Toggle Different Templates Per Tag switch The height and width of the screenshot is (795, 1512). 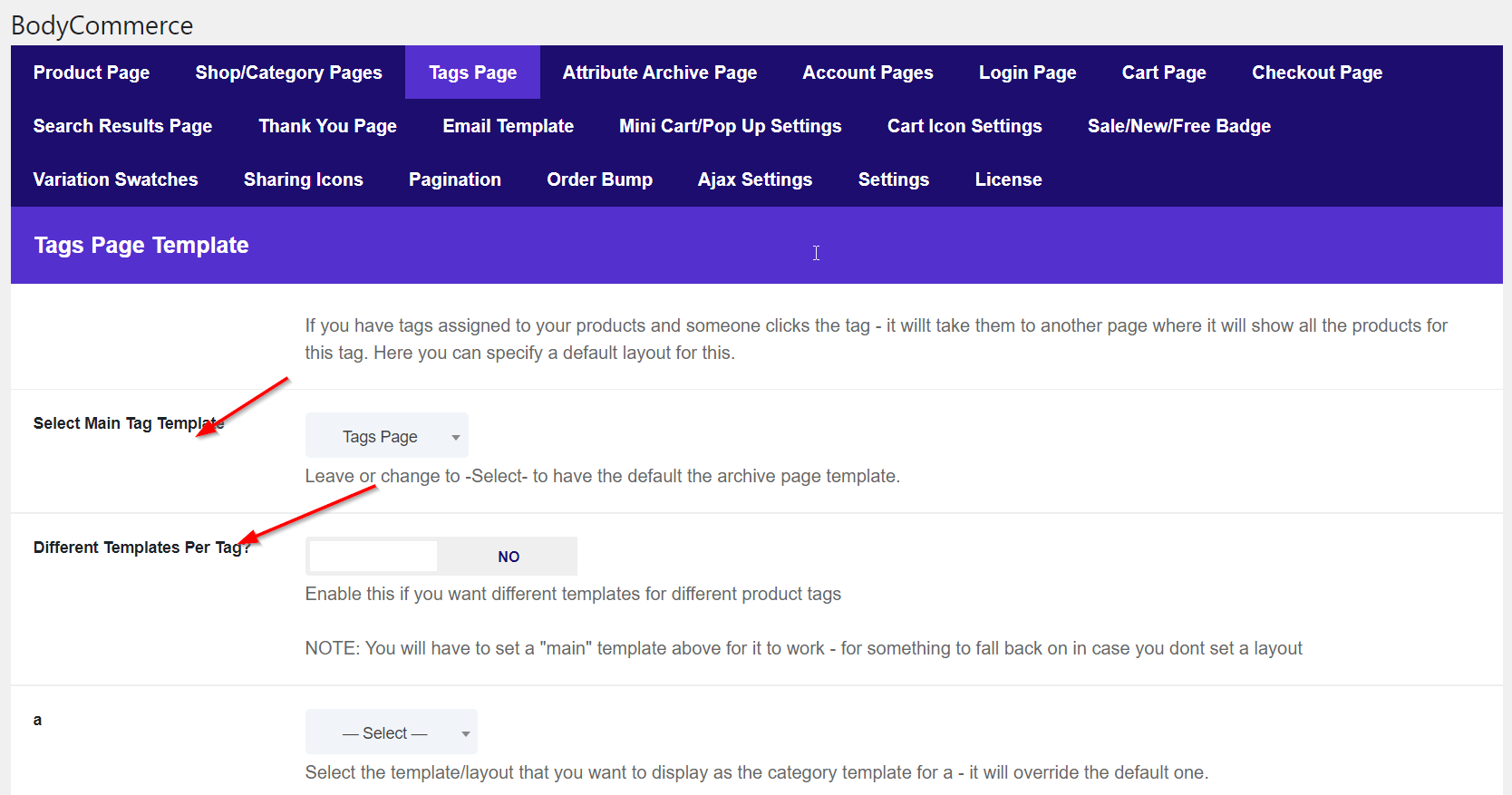(x=441, y=557)
